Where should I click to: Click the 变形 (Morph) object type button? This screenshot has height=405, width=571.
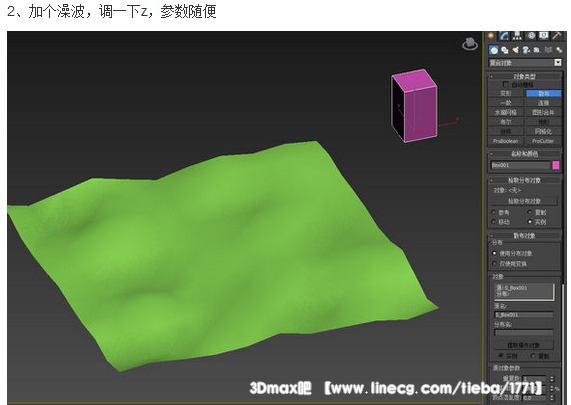pos(506,94)
